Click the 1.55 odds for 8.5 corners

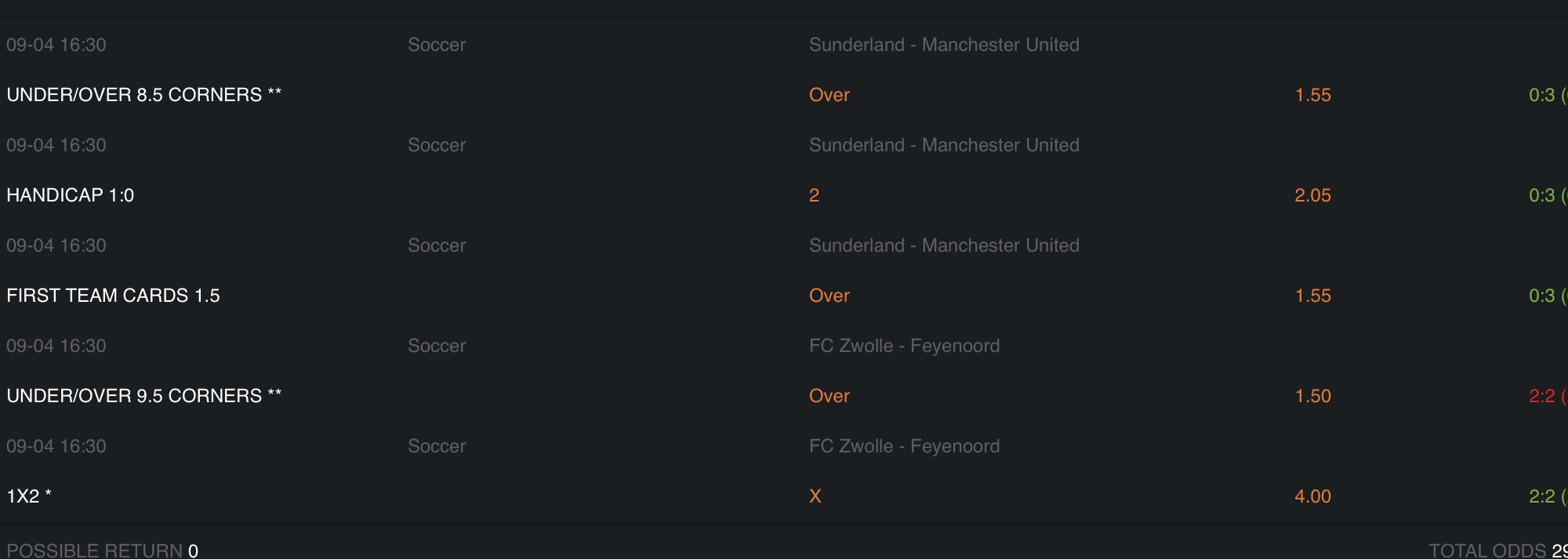click(1312, 95)
